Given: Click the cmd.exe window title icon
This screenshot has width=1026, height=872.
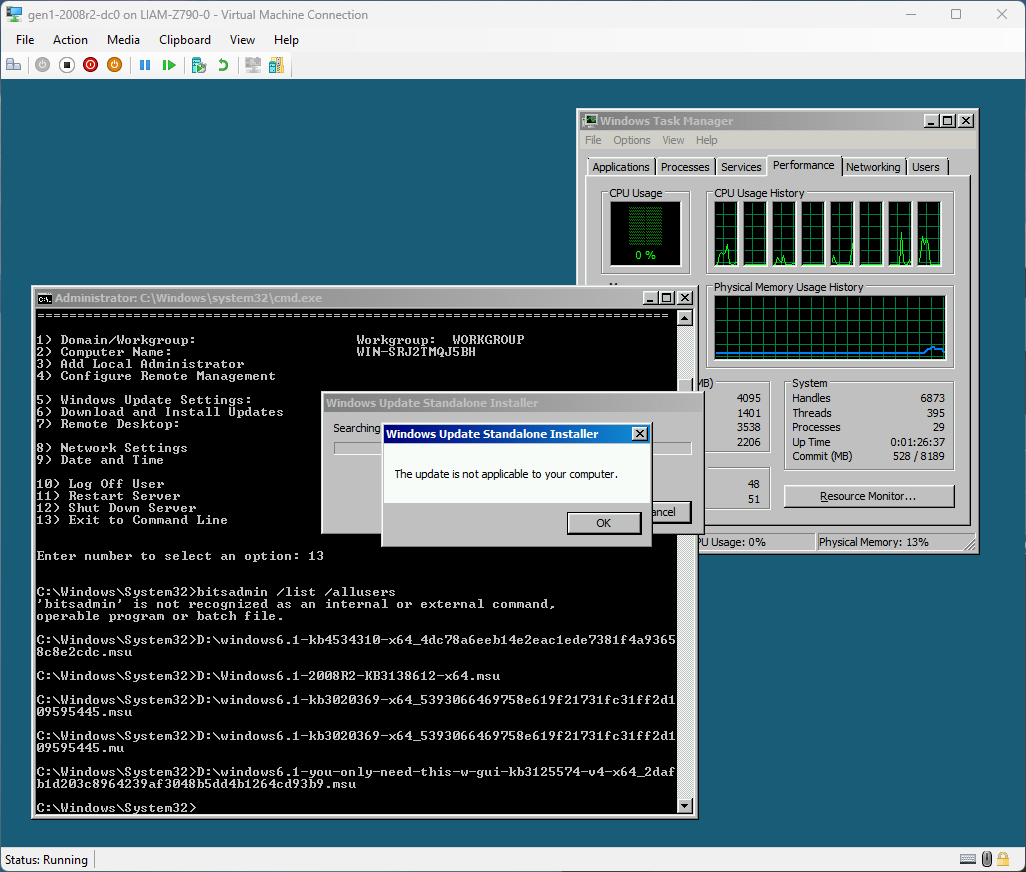Looking at the screenshot, I should [x=44, y=298].
